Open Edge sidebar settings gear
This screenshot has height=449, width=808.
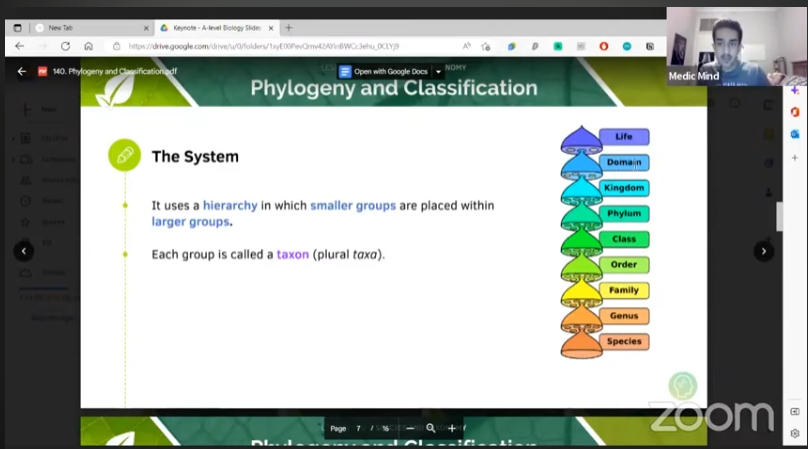(795, 434)
